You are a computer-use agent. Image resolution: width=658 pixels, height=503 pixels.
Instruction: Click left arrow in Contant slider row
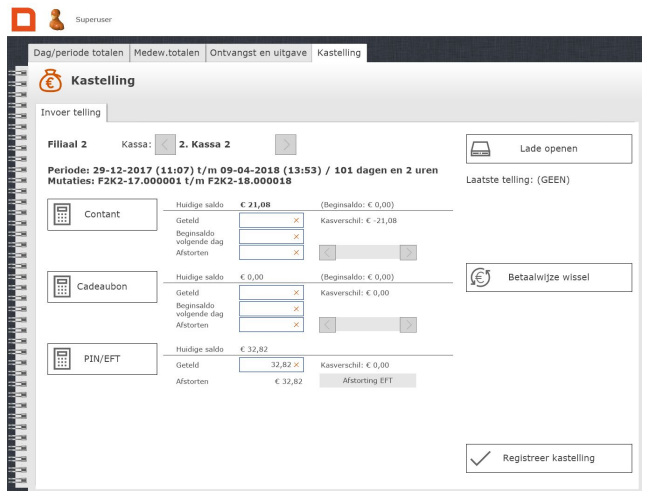click(326, 252)
